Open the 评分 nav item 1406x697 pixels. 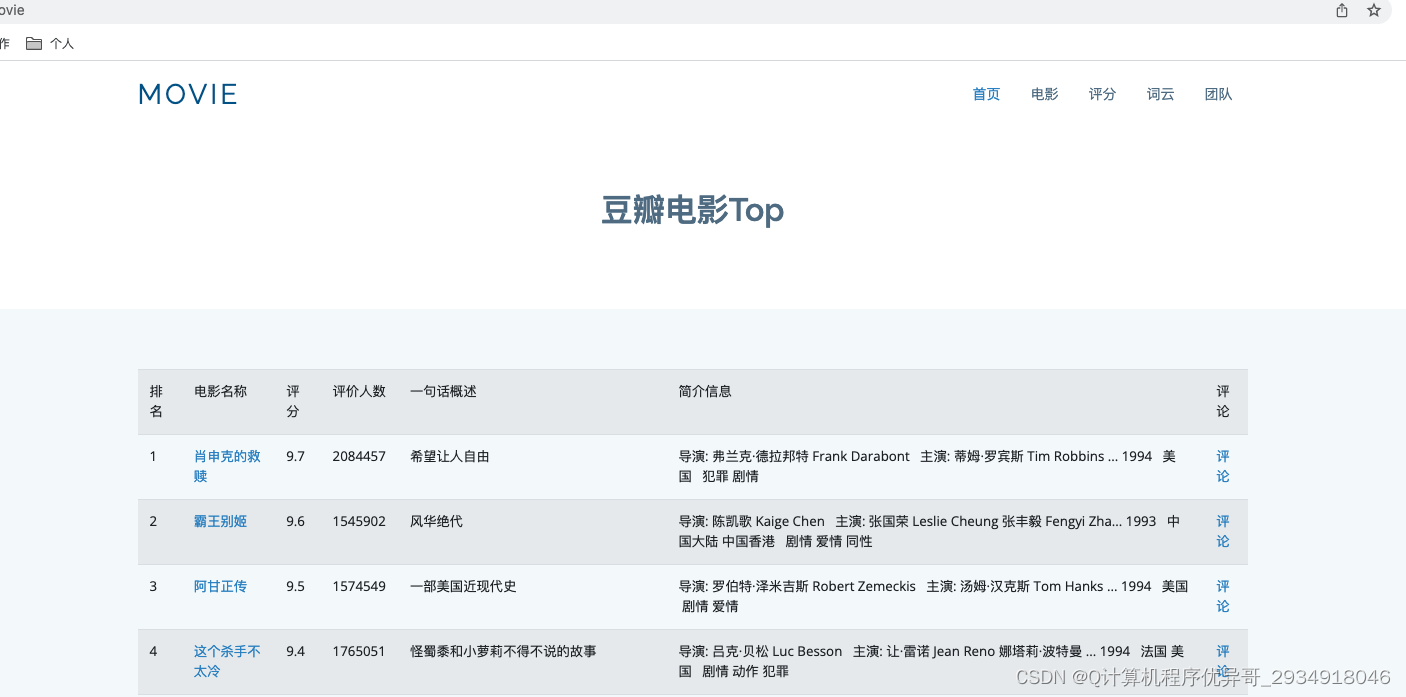pyautogui.click(x=1102, y=94)
